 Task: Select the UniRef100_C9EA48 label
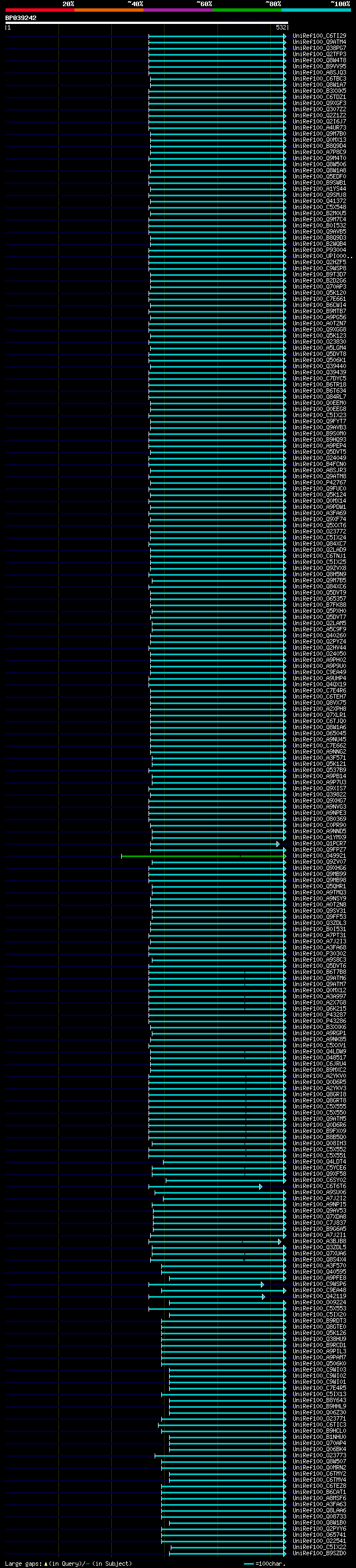[319, 1290]
